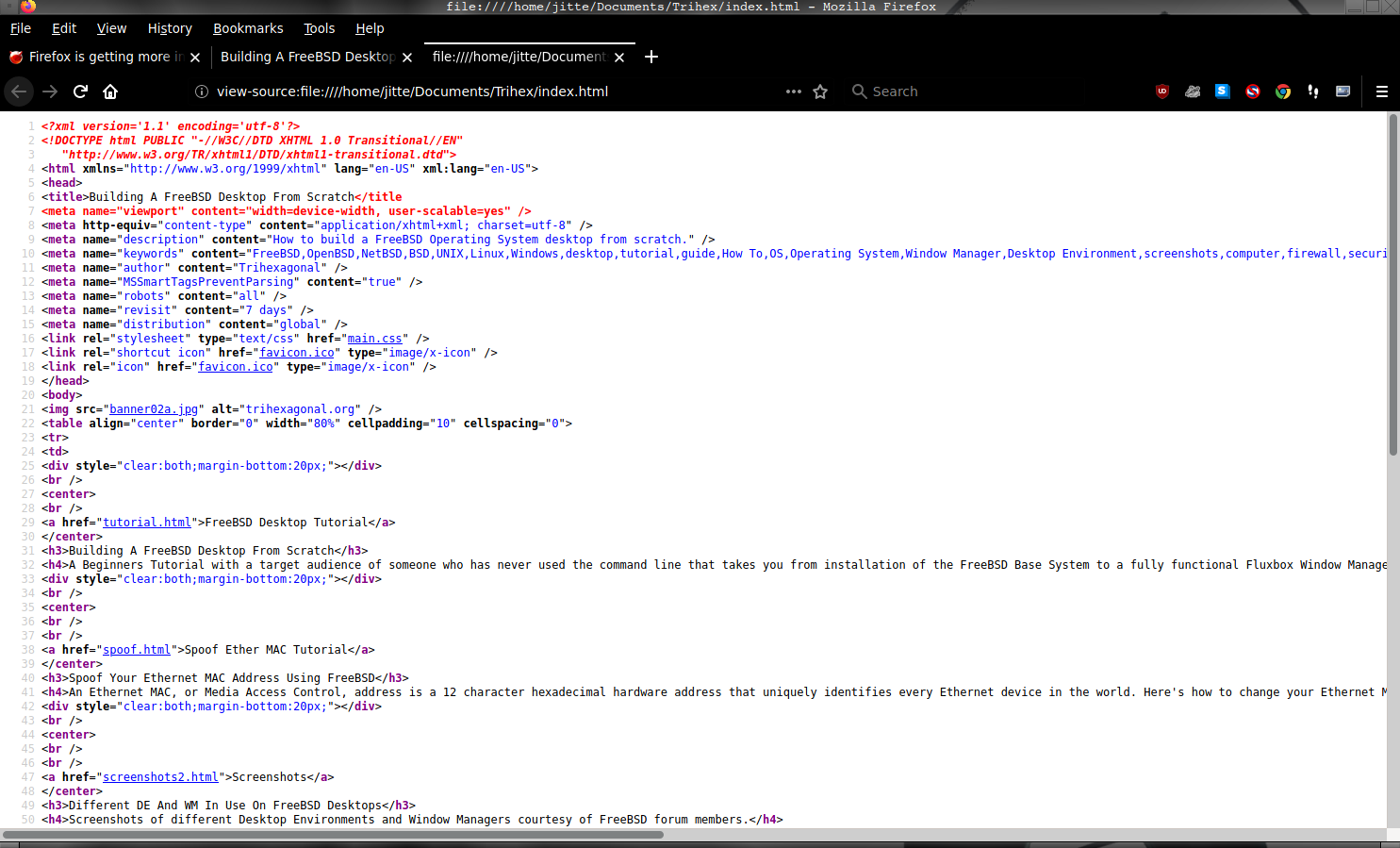Open the Bookmarks menu
1400x848 pixels.
coord(248,28)
